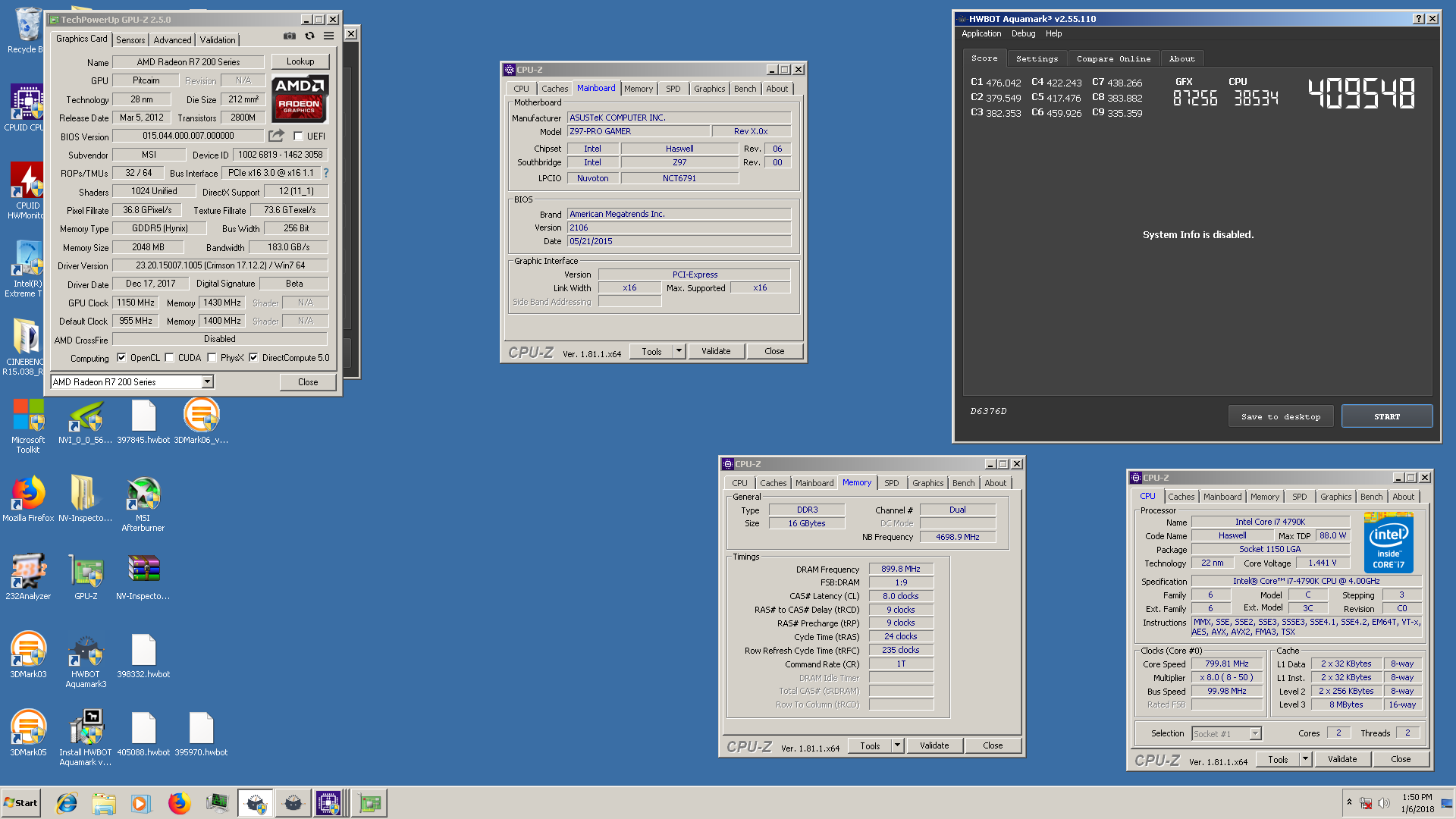This screenshot has width=1456, height=819.
Task: Click the Tools button in the CPU-Z CPU window
Action: [x=1278, y=759]
